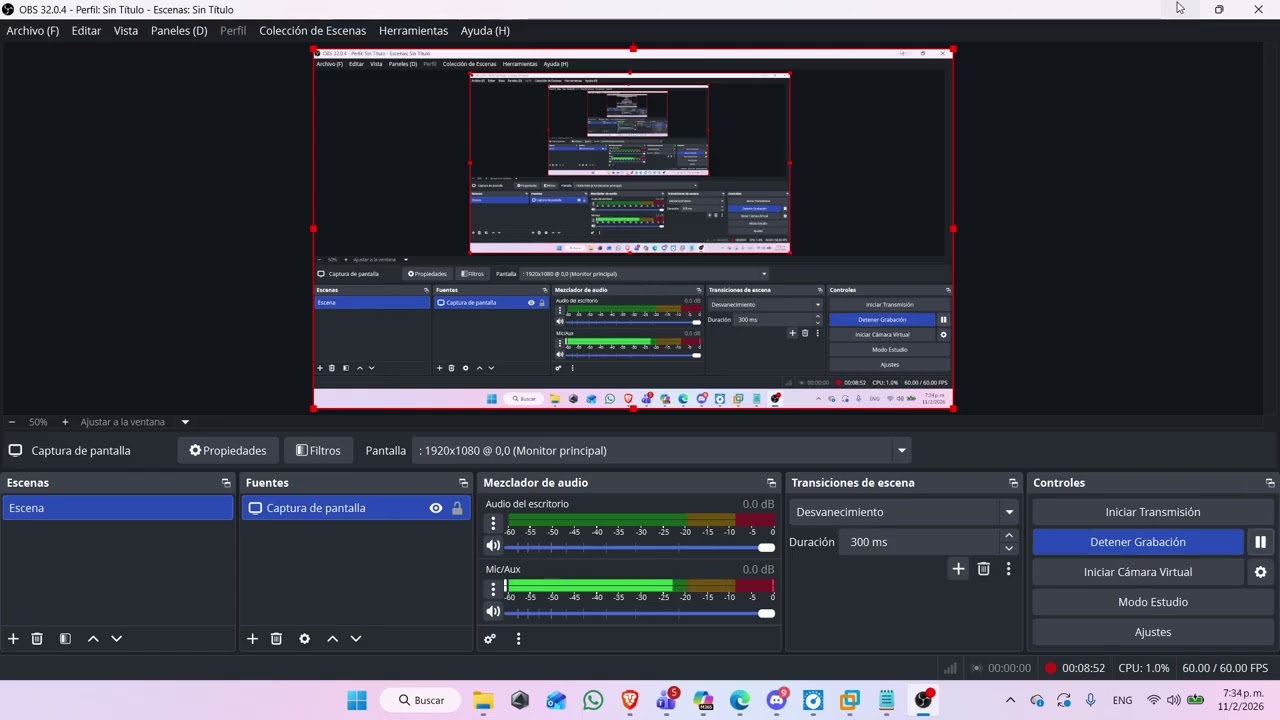This screenshot has width=1280, height=720.
Task: Open Desvanecimiento transition dropdown
Action: coord(904,512)
